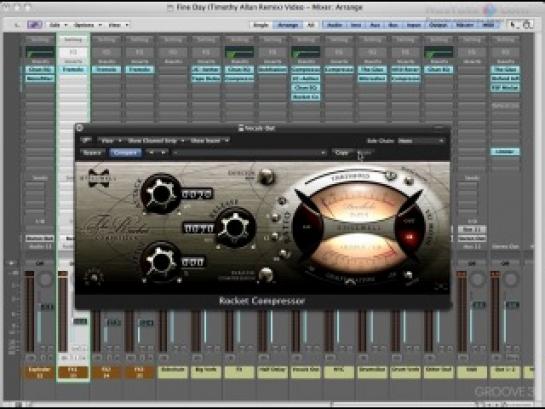Toggle the Master channel filter button

465,25
